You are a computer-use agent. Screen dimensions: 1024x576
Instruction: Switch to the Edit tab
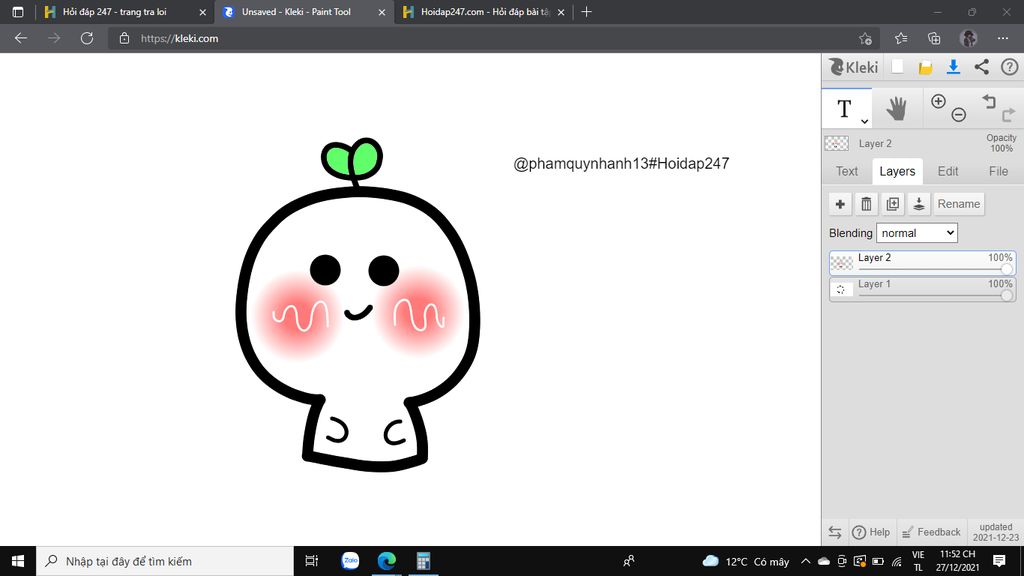[948, 171]
